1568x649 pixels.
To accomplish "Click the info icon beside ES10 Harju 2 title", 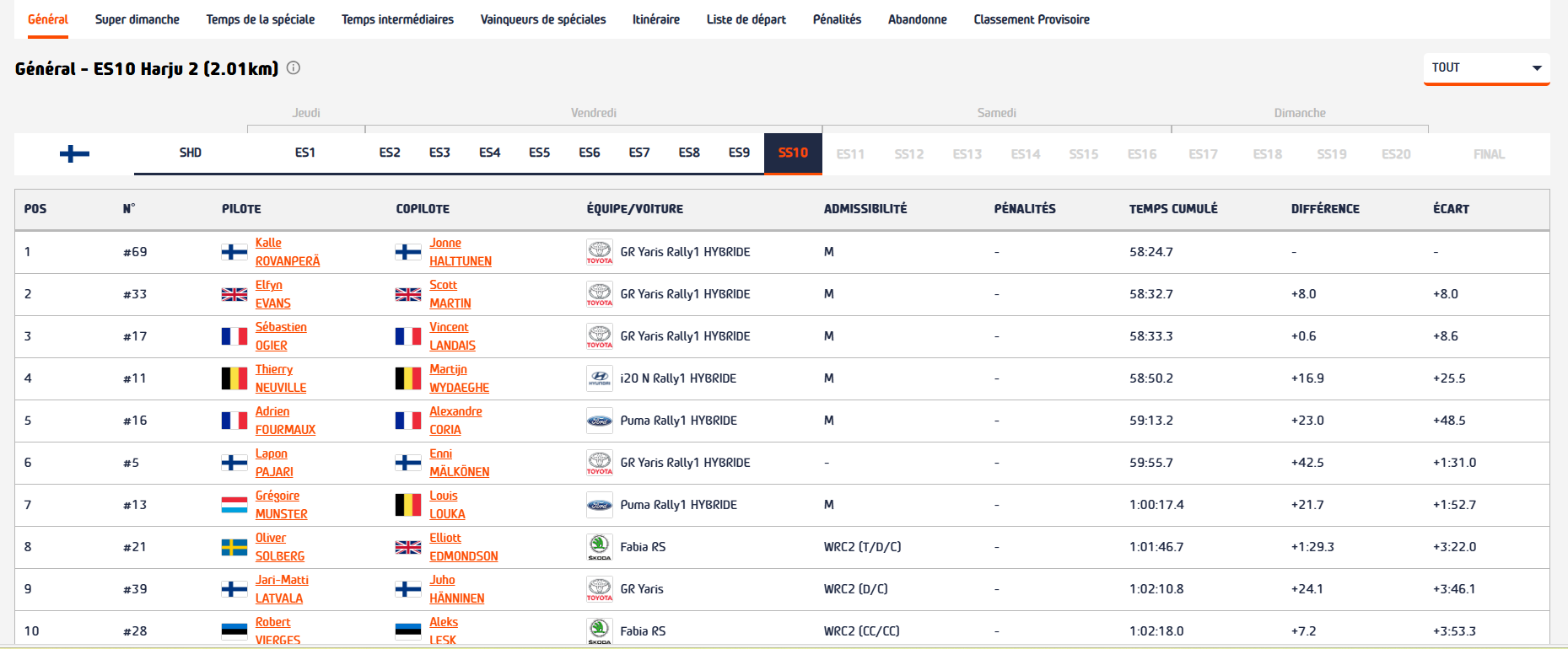I will [294, 68].
